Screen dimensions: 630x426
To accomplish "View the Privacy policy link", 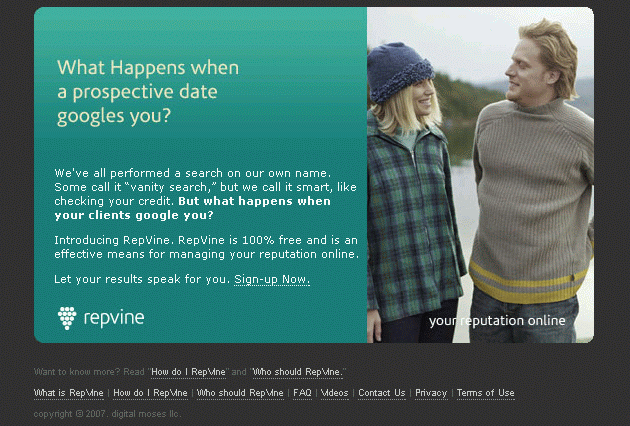I will point(431,393).
